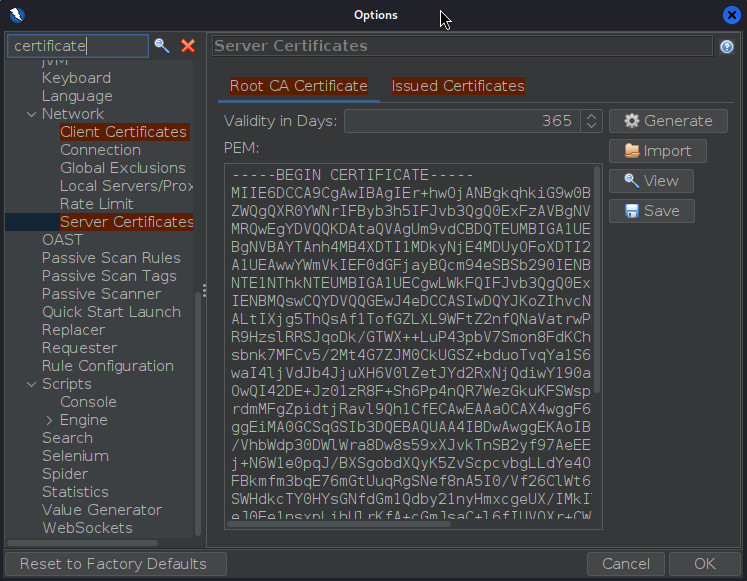Click the Generate certificate button

pyautogui.click(x=668, y=120)
